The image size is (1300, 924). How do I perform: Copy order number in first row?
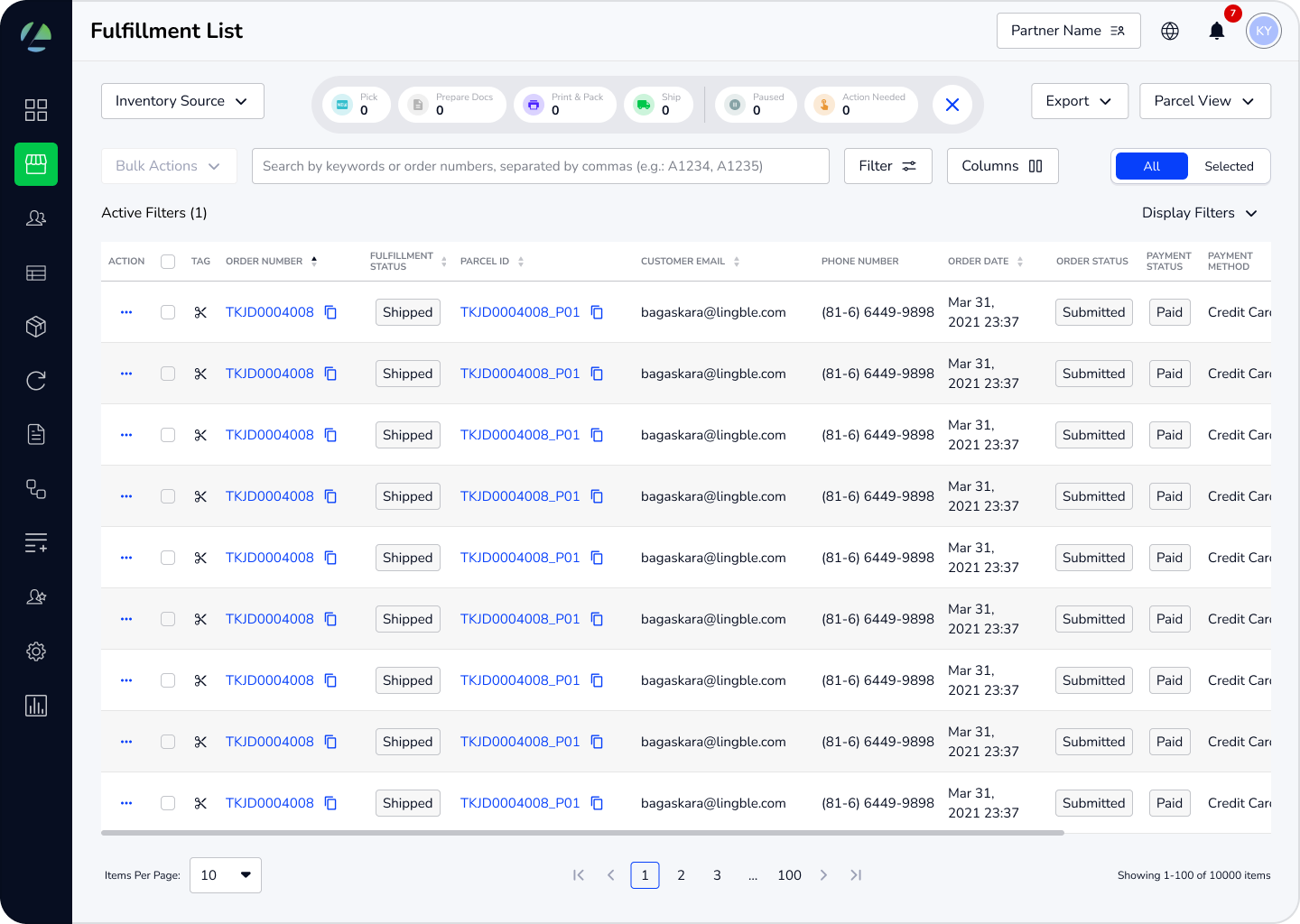coord(330,312)
